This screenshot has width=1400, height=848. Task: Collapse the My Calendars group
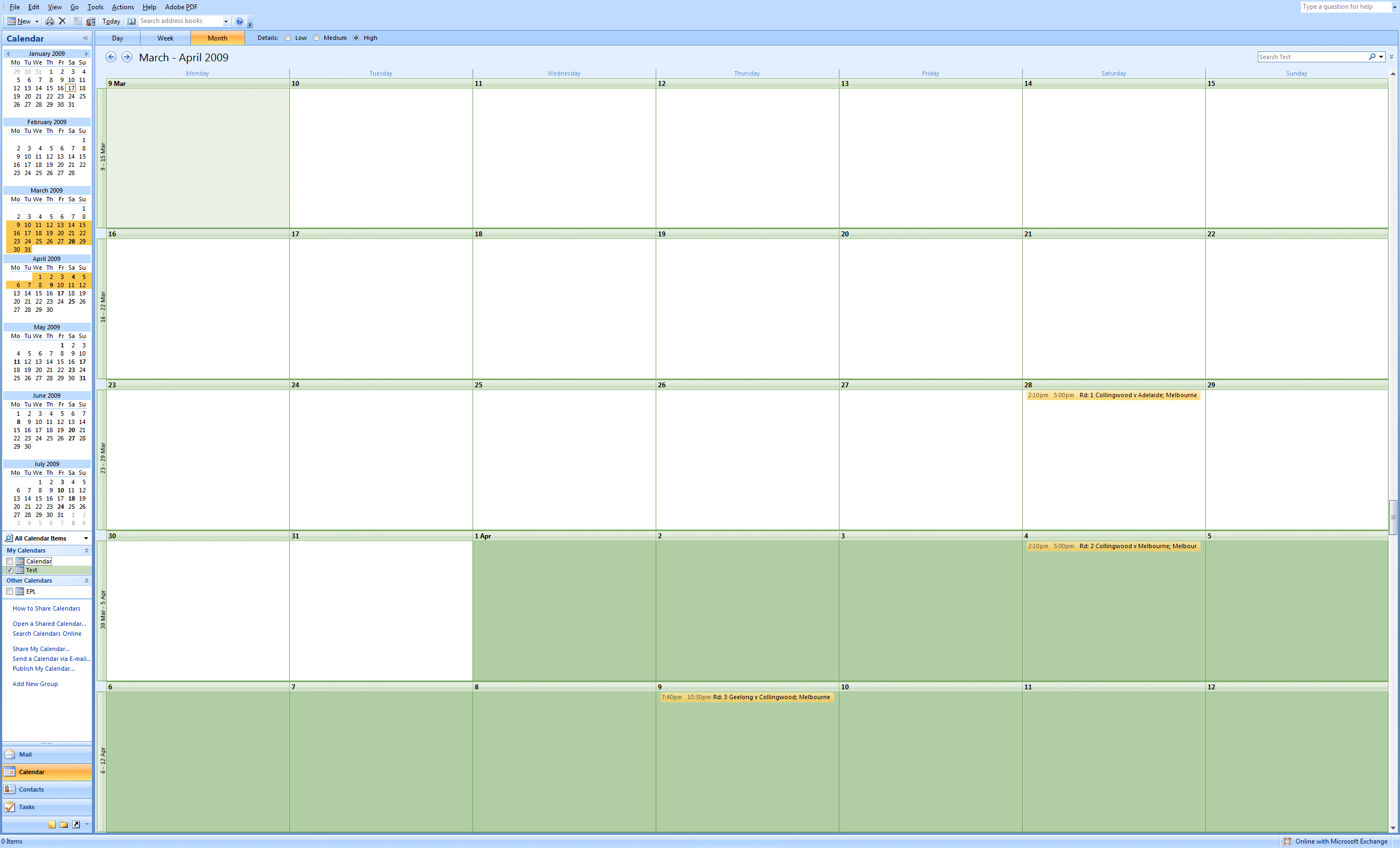[x=86, y=550]
